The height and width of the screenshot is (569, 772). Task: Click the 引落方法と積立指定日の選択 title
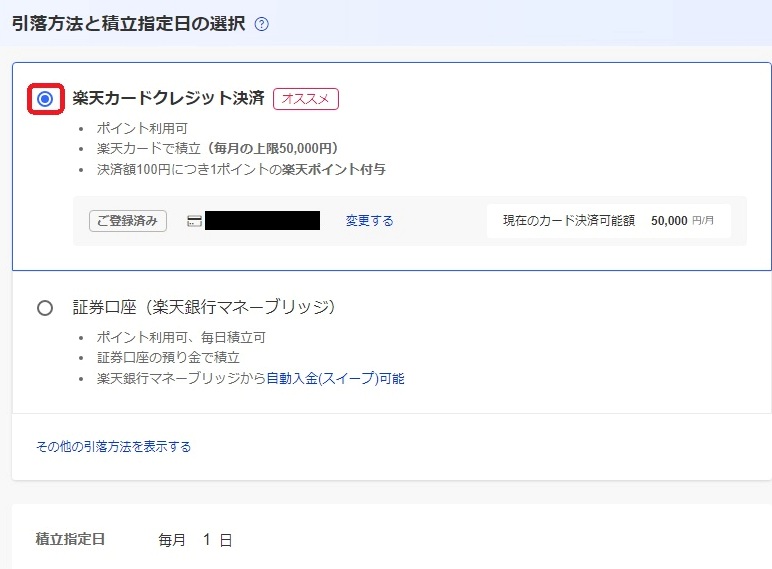pyautogui.click(x=129, y=24)
